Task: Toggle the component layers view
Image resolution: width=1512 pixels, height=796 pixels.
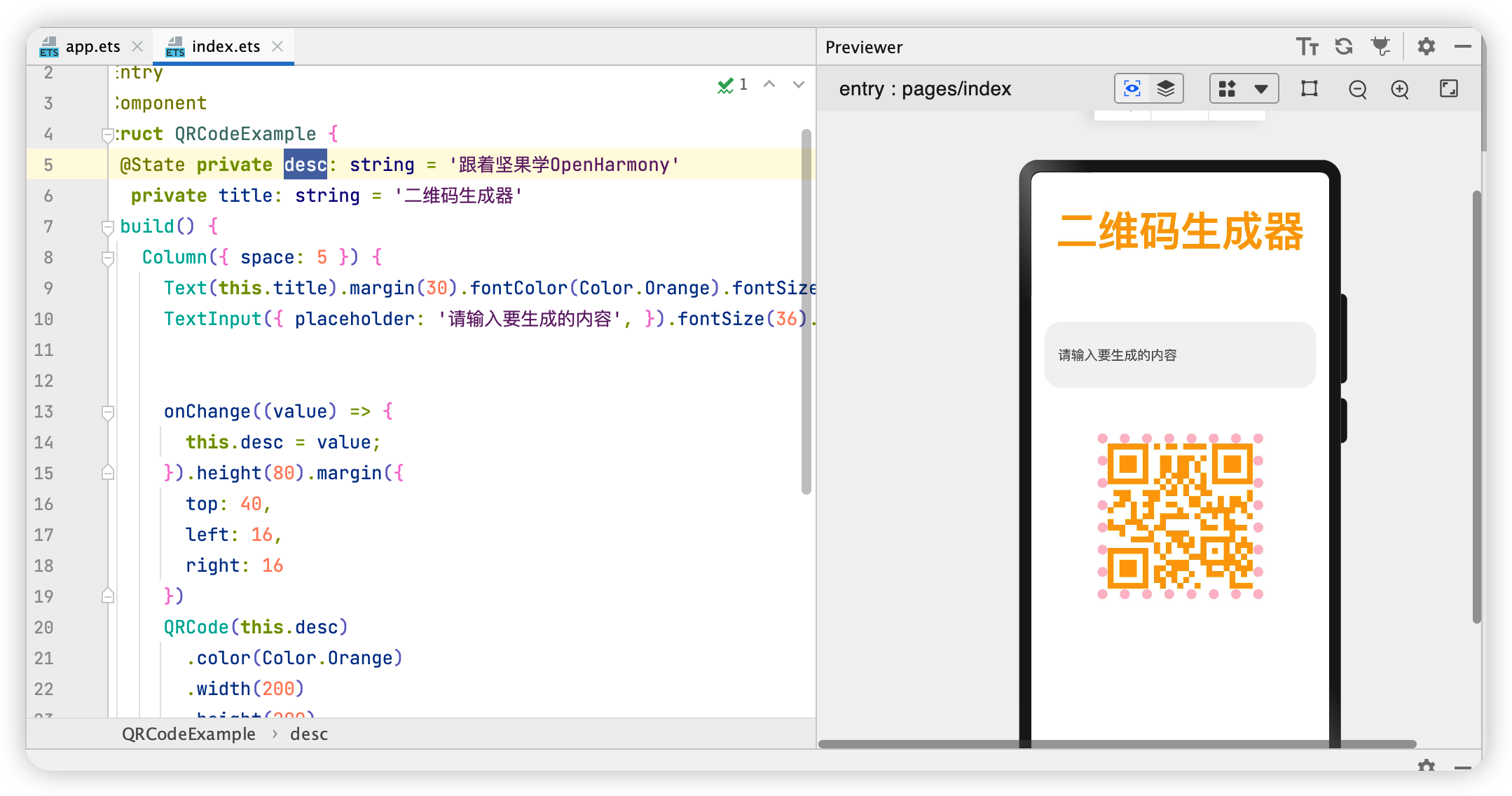Action: 1166,88
